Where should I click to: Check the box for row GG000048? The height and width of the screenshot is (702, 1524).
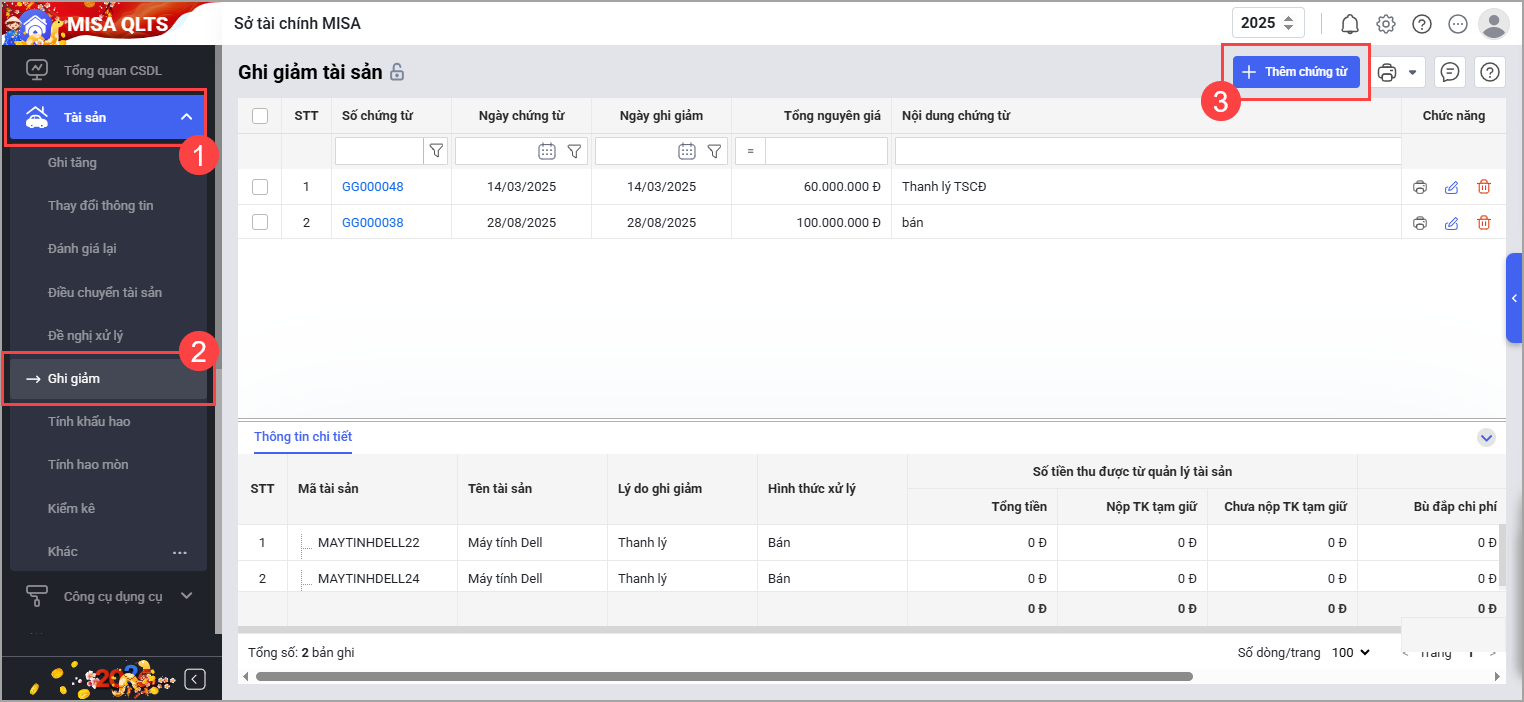tap(260, 187)
